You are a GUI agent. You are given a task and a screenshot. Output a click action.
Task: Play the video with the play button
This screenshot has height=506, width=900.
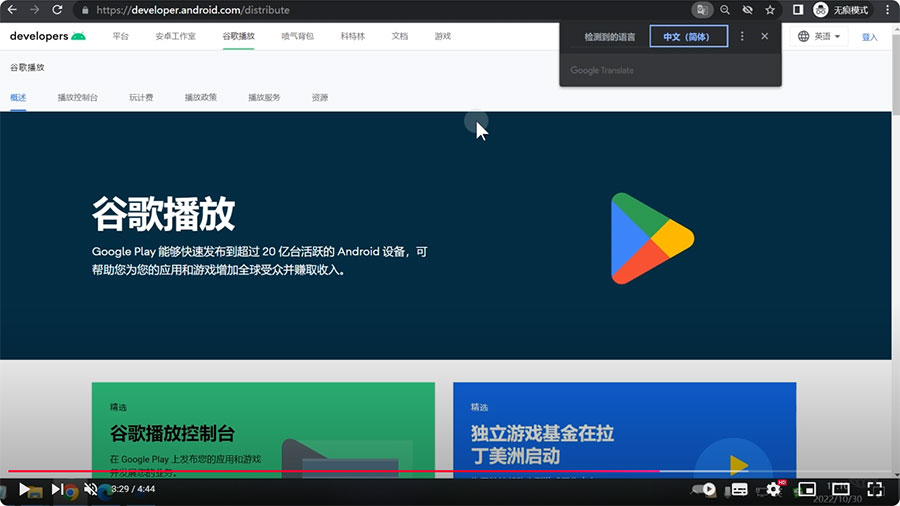tap(24, 489)
